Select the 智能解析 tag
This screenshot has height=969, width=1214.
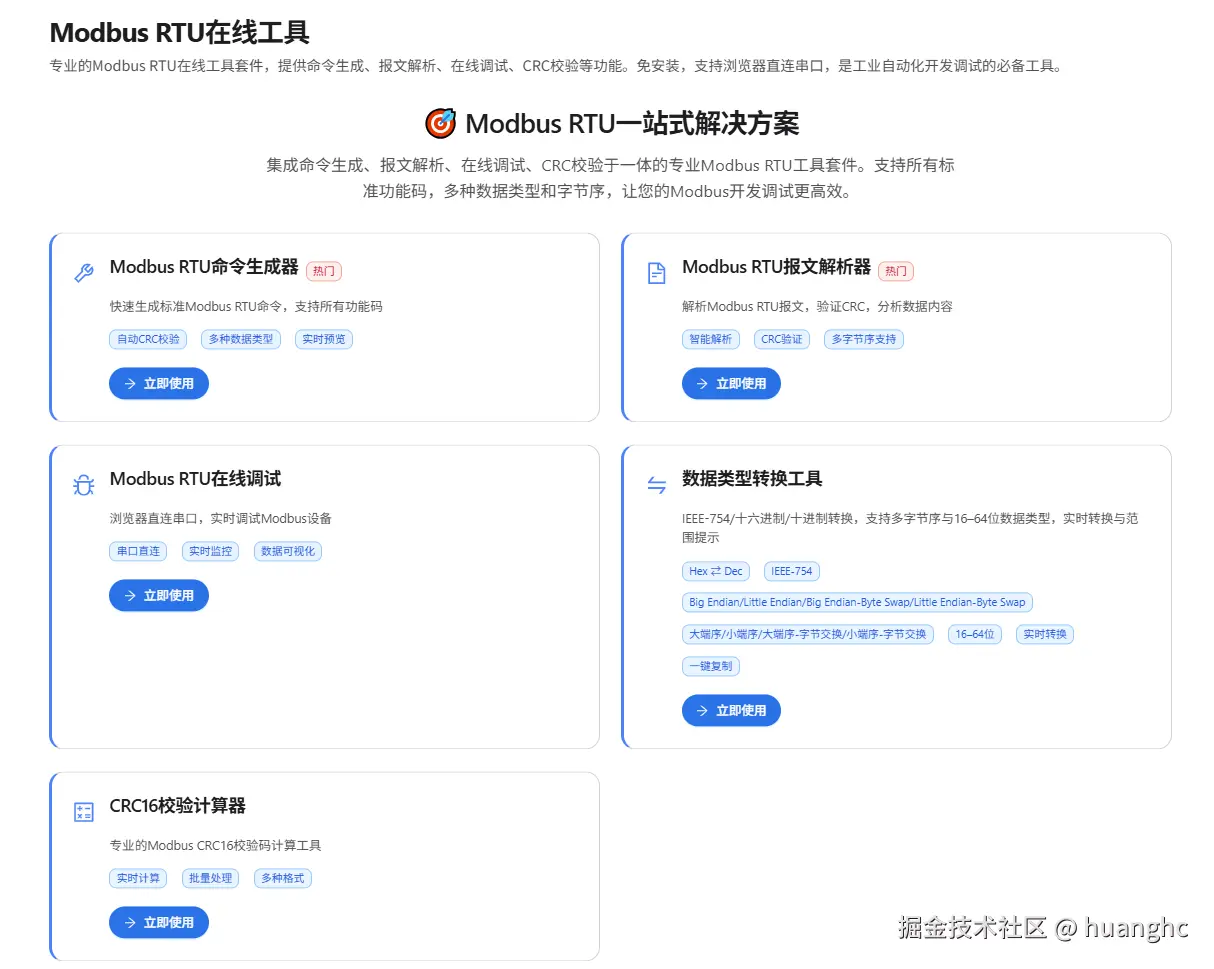pyautogui.click(x=711, y=339)
